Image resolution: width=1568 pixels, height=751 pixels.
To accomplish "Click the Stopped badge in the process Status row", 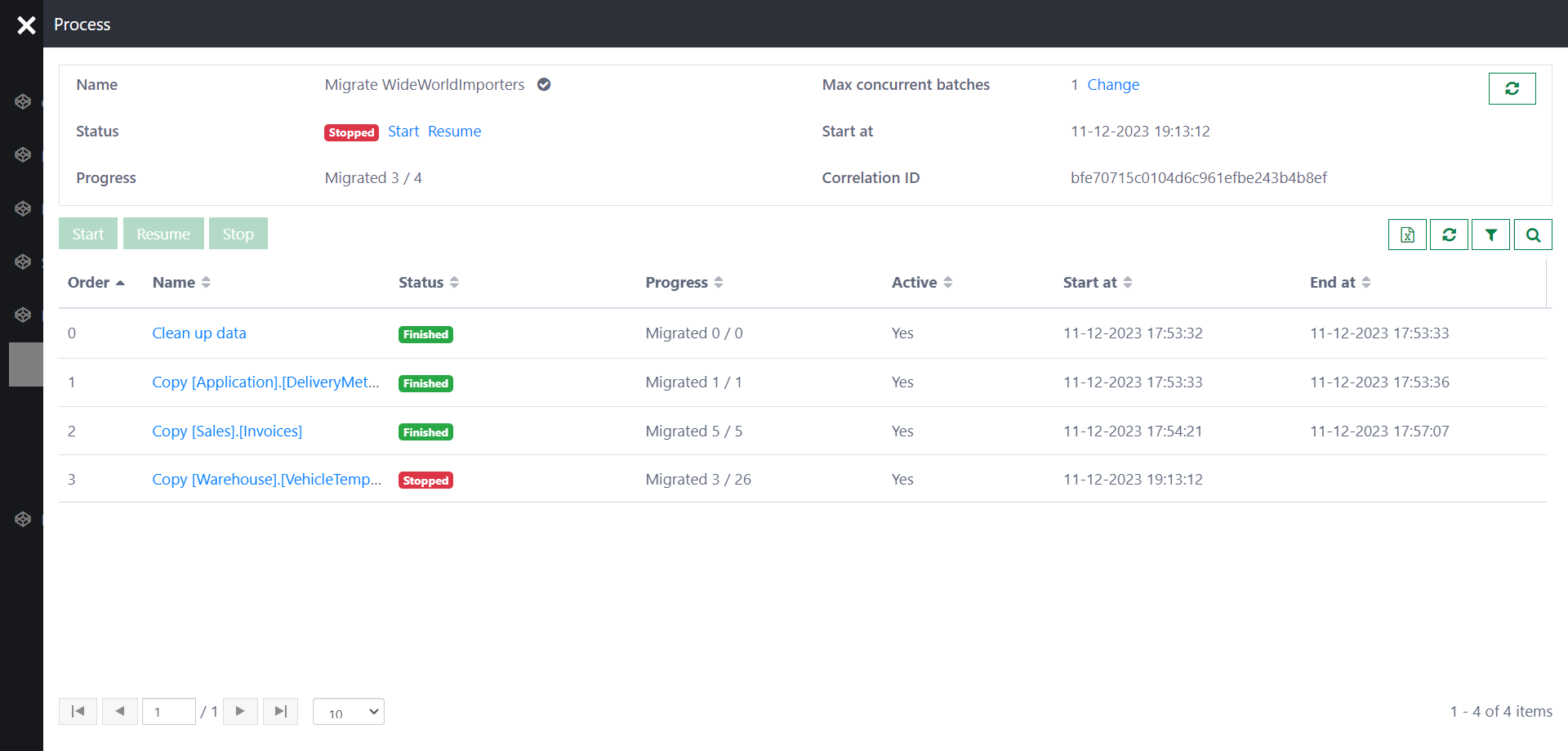I will tap(351, 132).
